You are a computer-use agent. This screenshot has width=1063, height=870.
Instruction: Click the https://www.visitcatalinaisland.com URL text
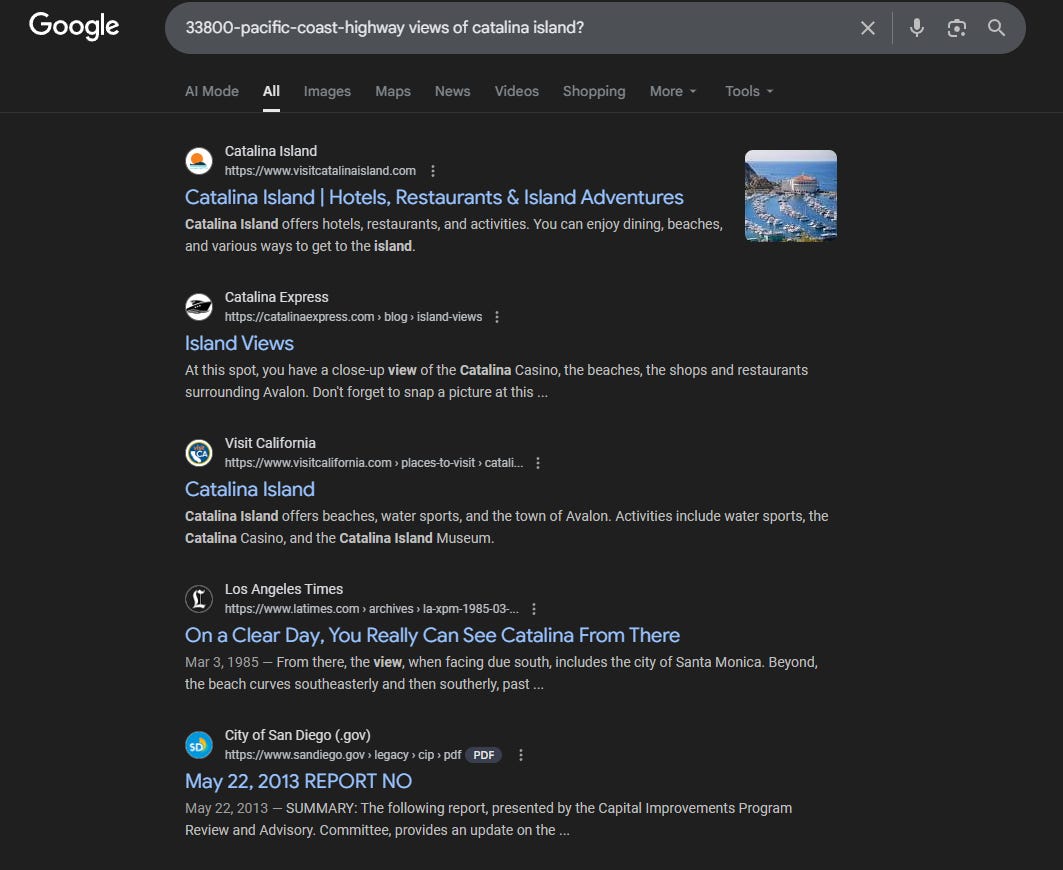point(320,171)
